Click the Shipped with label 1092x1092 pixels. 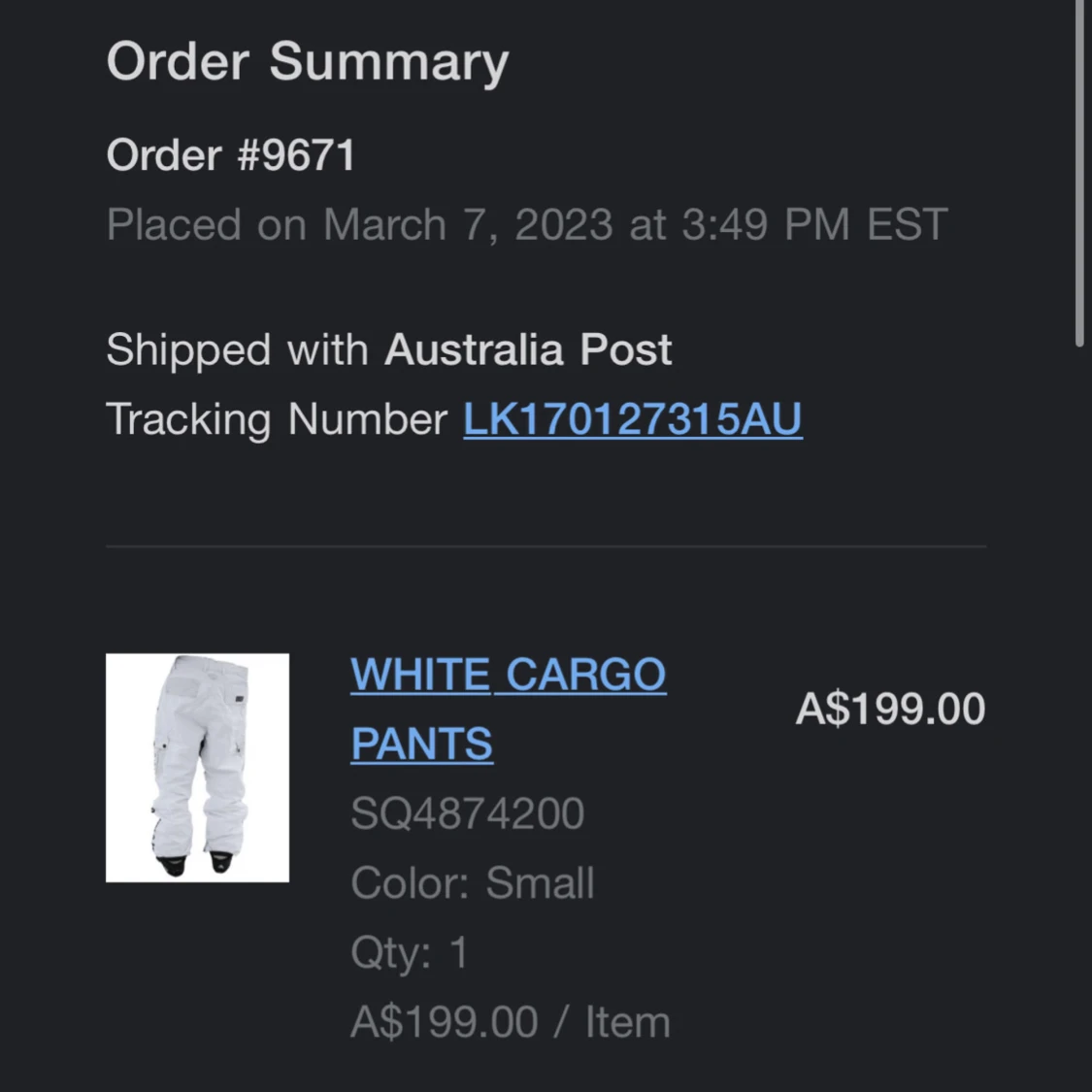pos(237,349)
